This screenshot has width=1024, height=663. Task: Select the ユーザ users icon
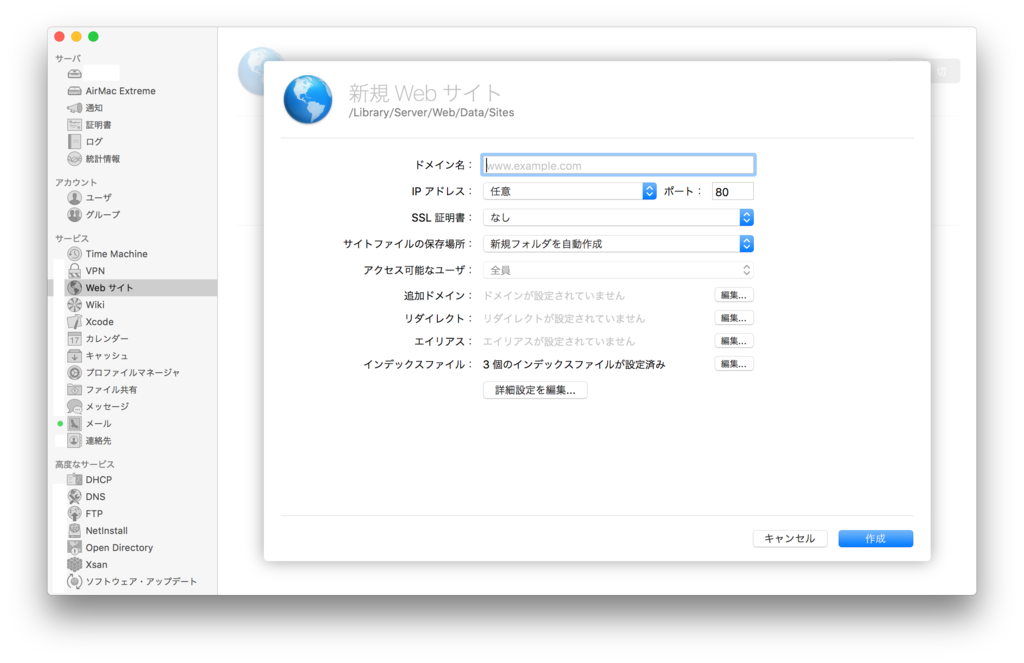point(74,197)
